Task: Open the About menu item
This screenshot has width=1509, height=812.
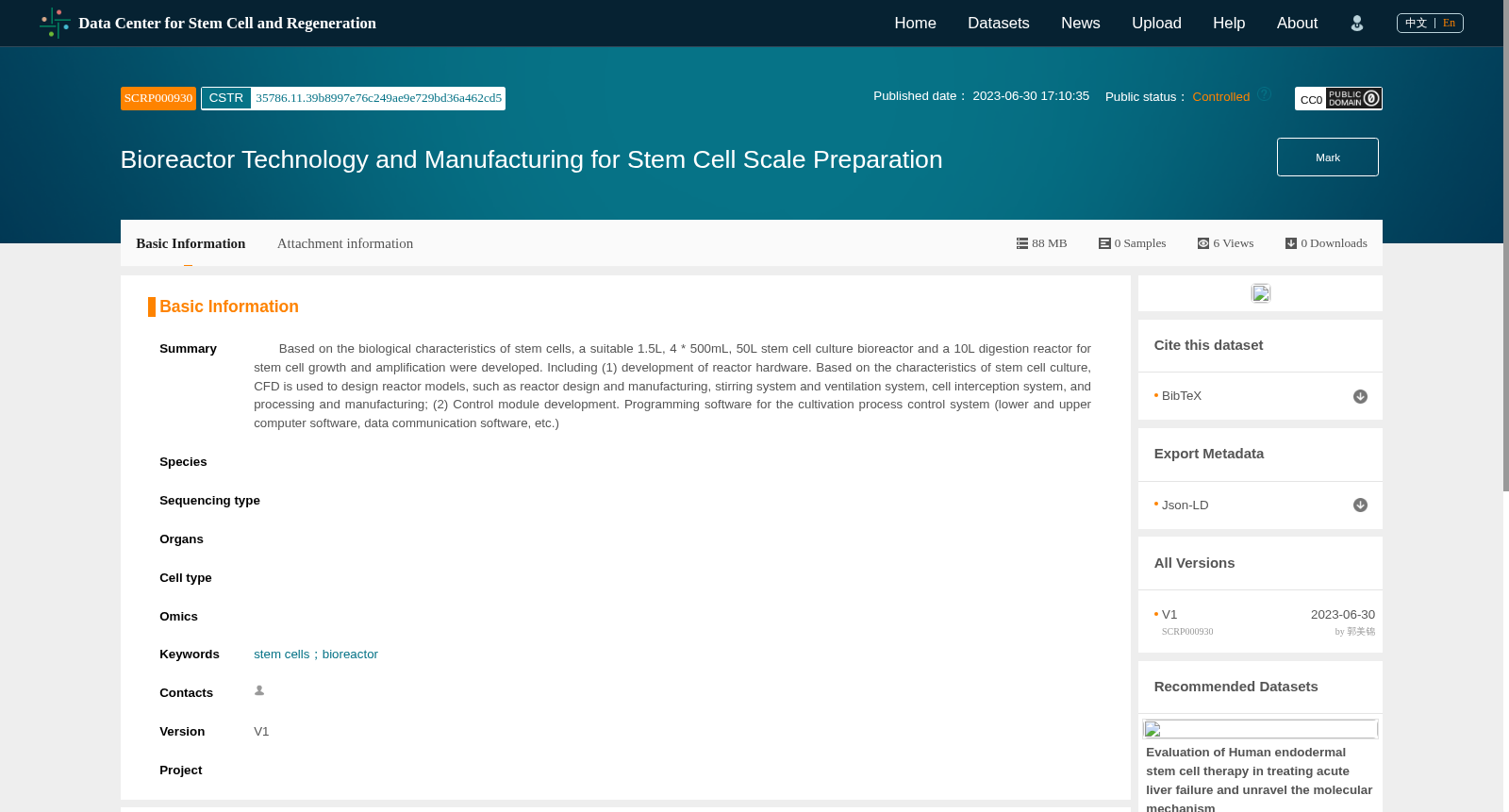Action: [x=1297, y=24]
